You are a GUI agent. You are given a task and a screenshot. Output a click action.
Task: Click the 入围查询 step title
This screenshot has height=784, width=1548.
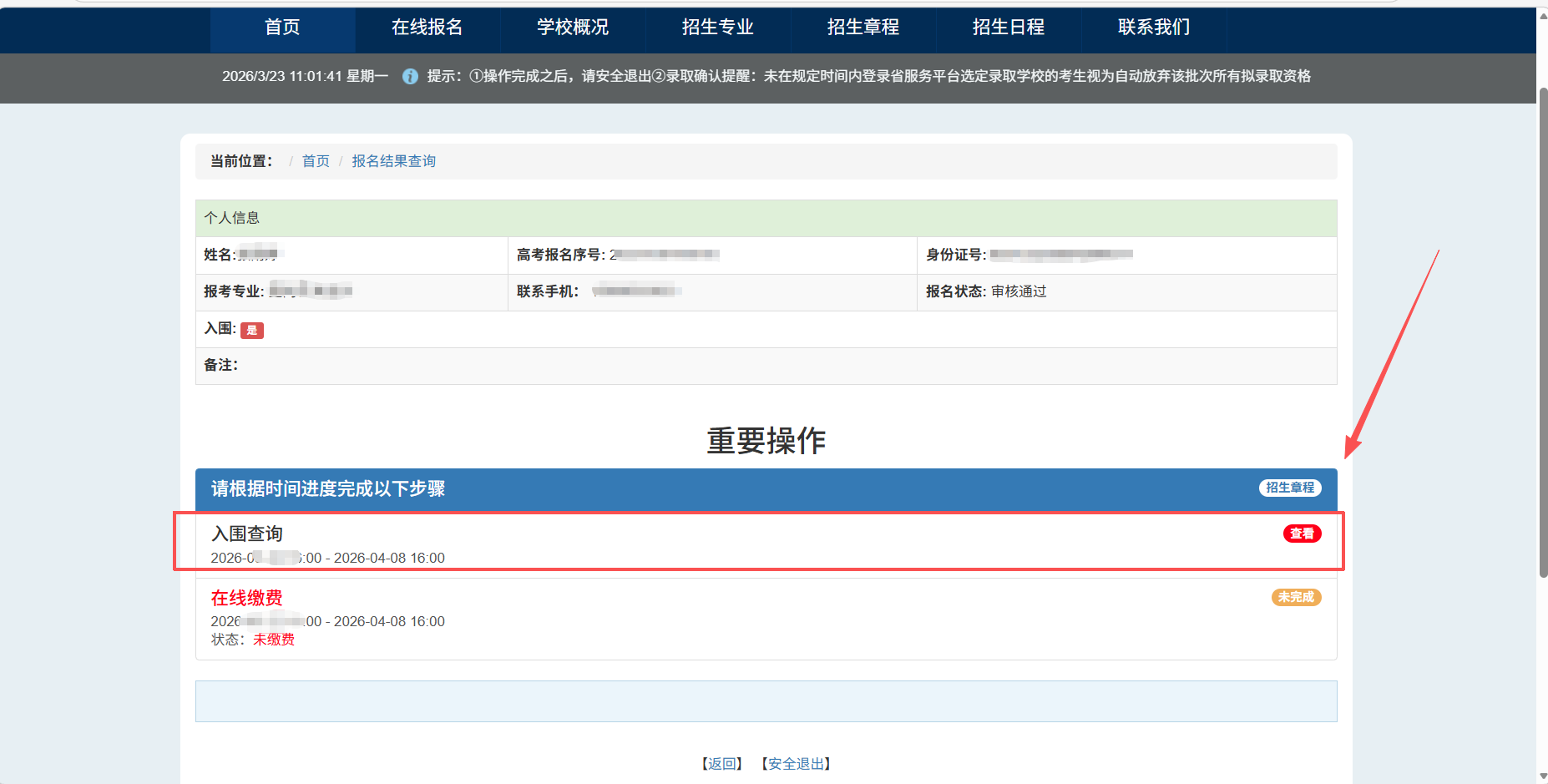(x=247, y=534)
